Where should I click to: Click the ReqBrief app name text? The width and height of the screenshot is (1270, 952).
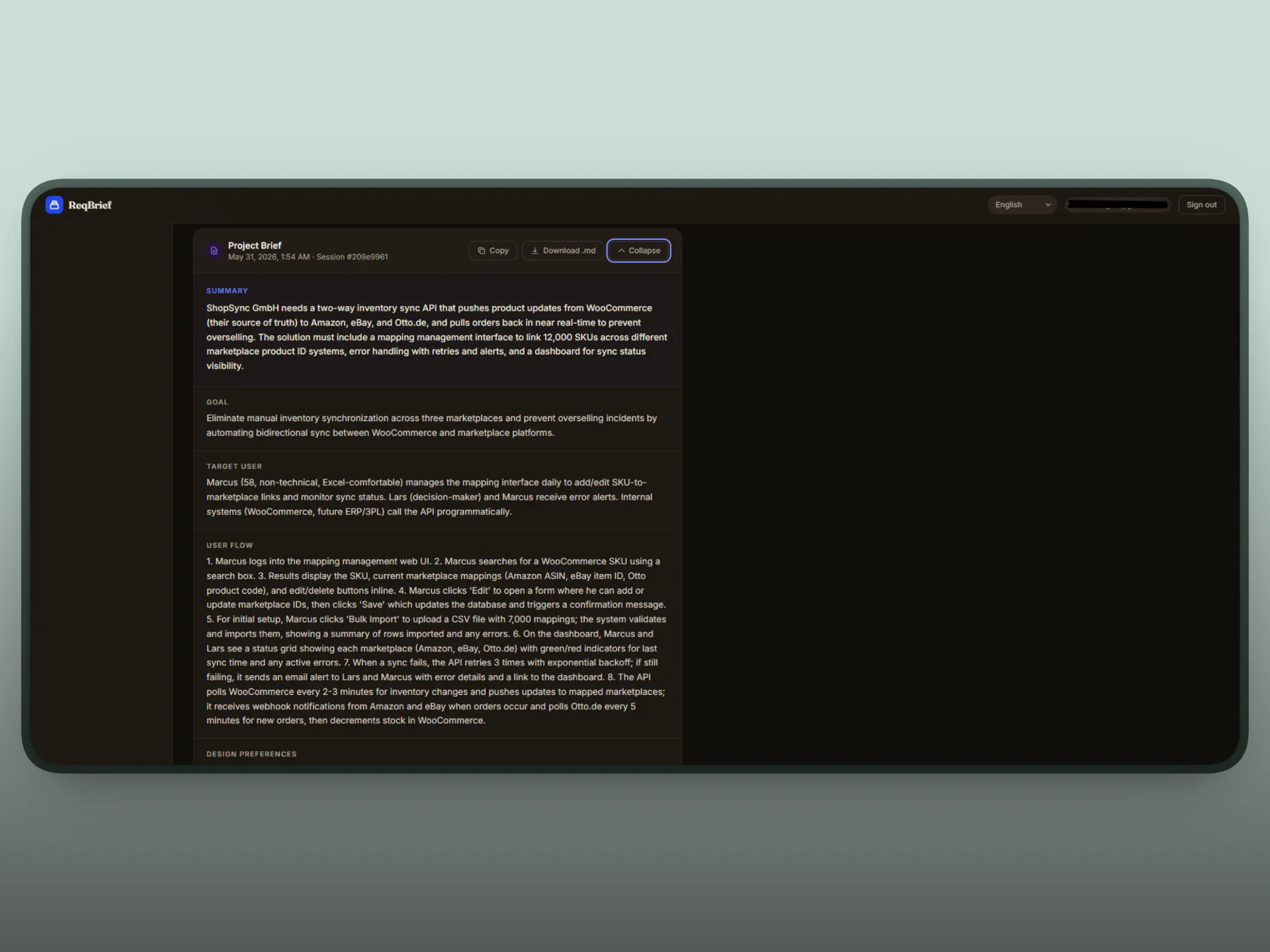click(90, 205)
